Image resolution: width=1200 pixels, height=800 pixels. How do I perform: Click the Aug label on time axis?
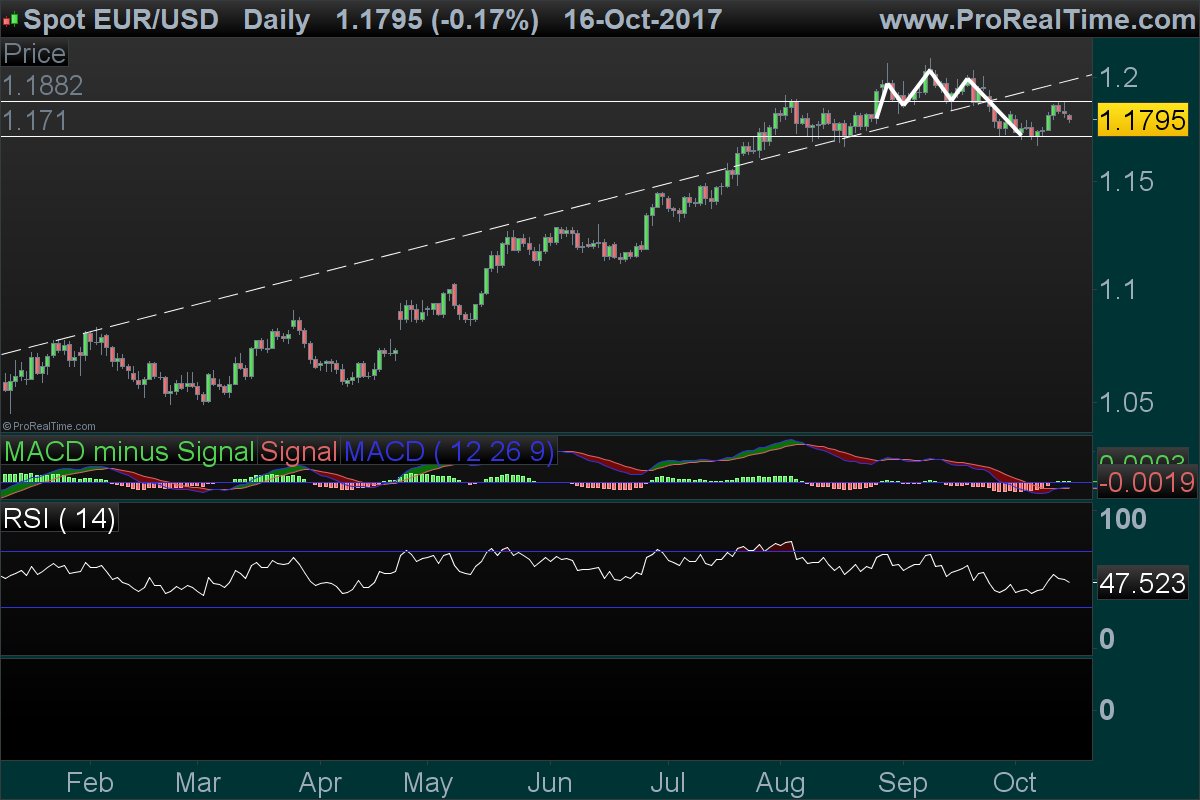[781, 782]
